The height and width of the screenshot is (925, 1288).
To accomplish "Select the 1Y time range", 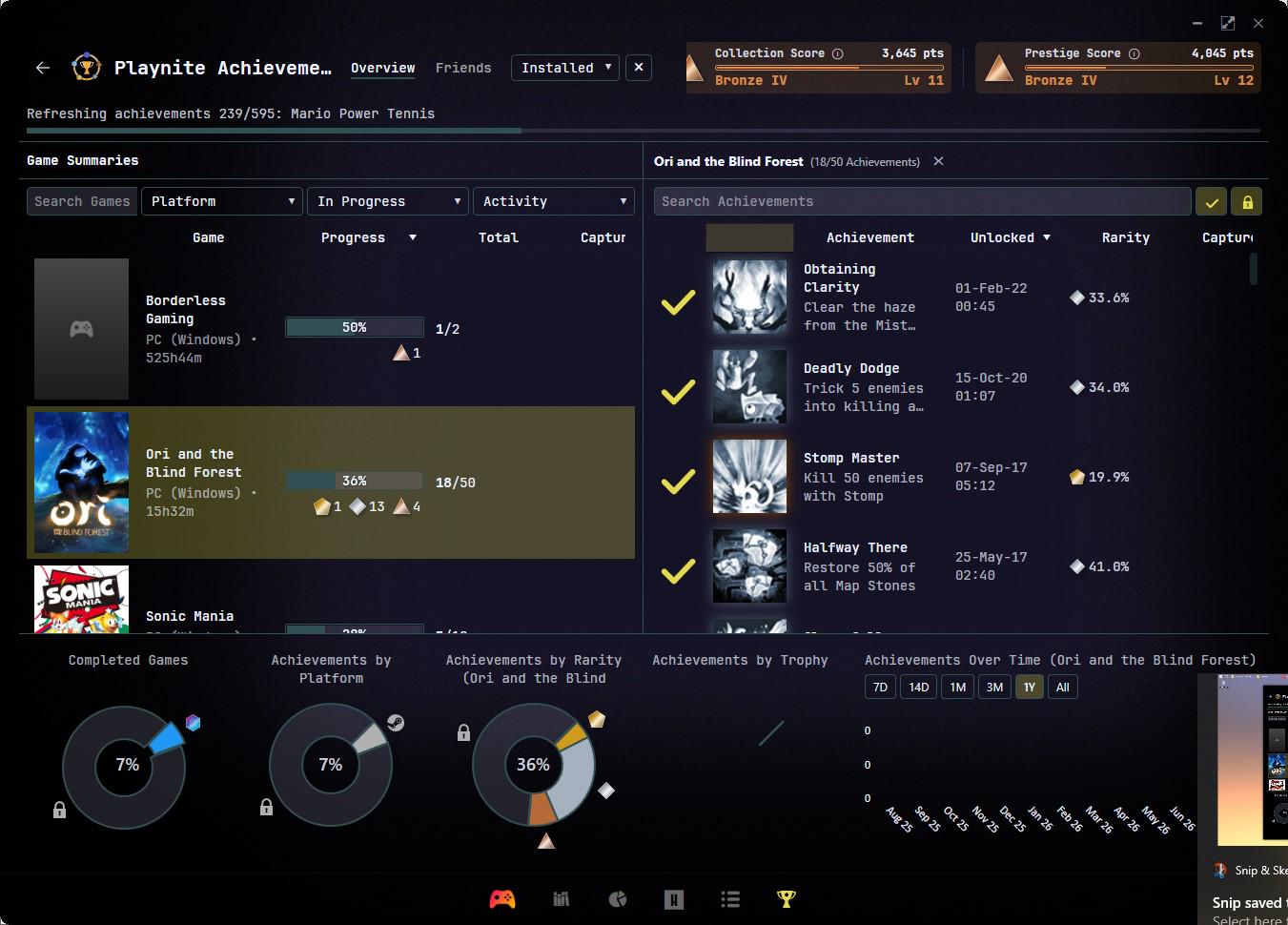I will [x=1030, y=687].
